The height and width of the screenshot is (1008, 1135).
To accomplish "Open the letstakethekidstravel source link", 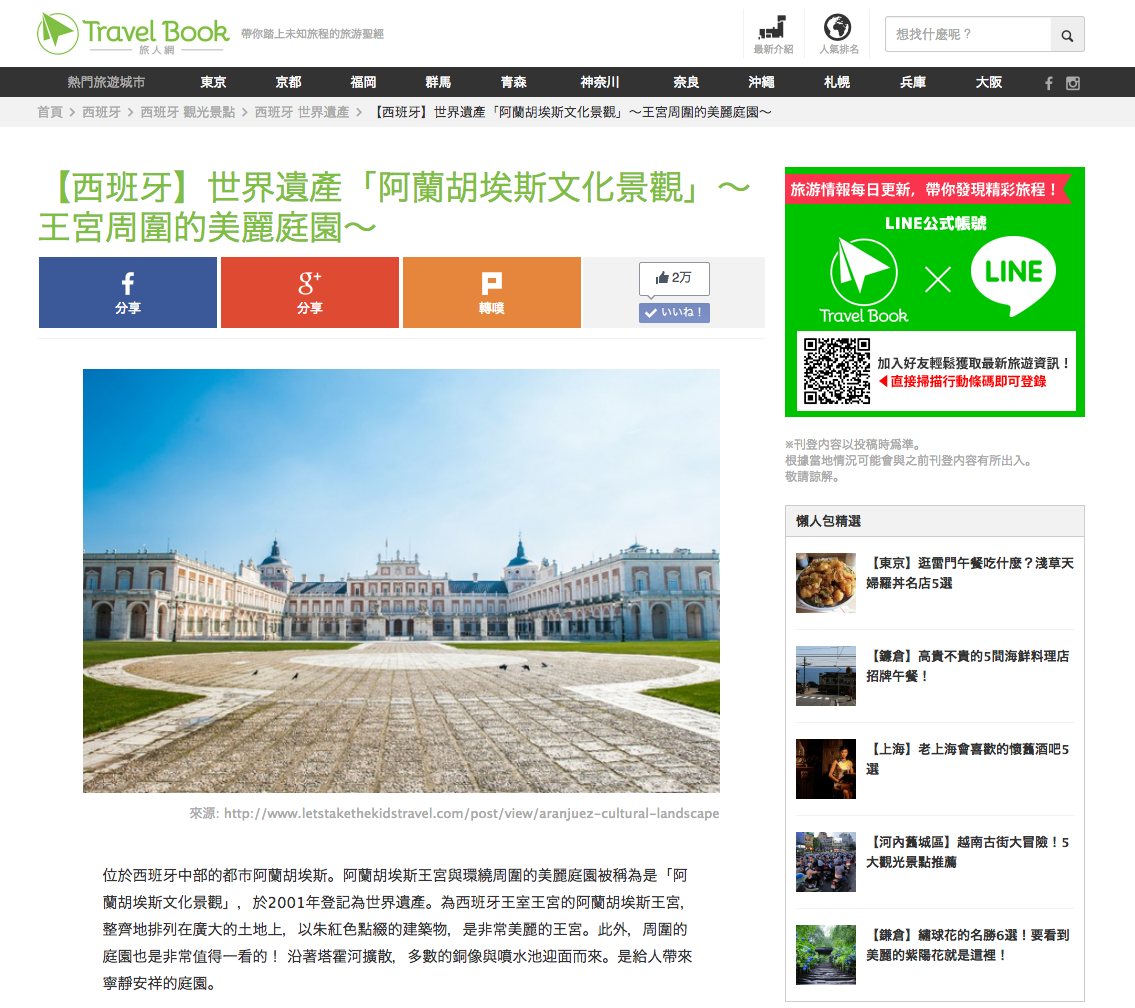I will (471, 813).
